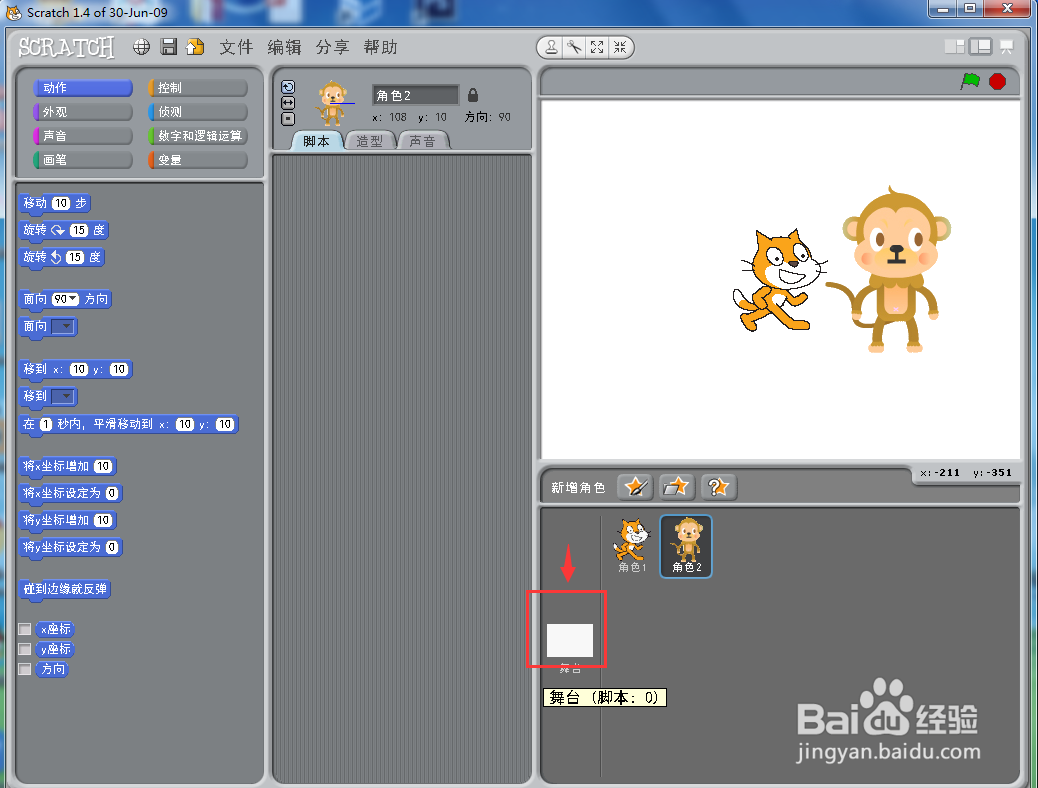Open direction dropdown in 面向 90 方向 block

(x=73, y=299)
